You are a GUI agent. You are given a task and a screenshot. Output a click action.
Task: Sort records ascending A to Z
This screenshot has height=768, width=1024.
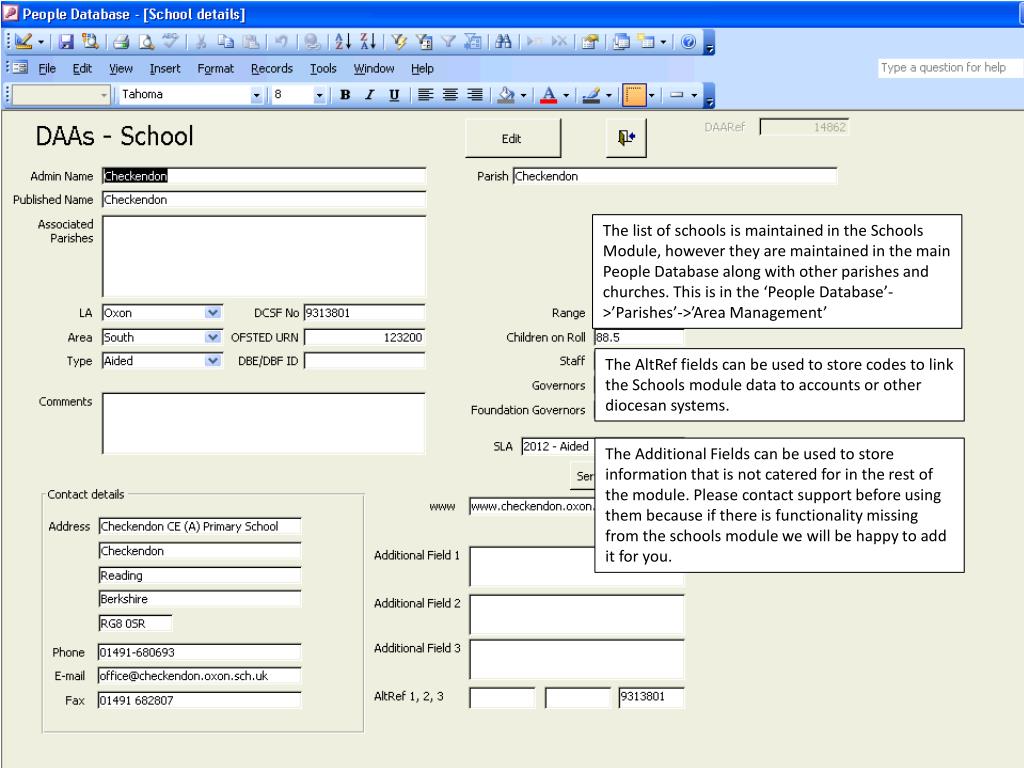point(343,42)
